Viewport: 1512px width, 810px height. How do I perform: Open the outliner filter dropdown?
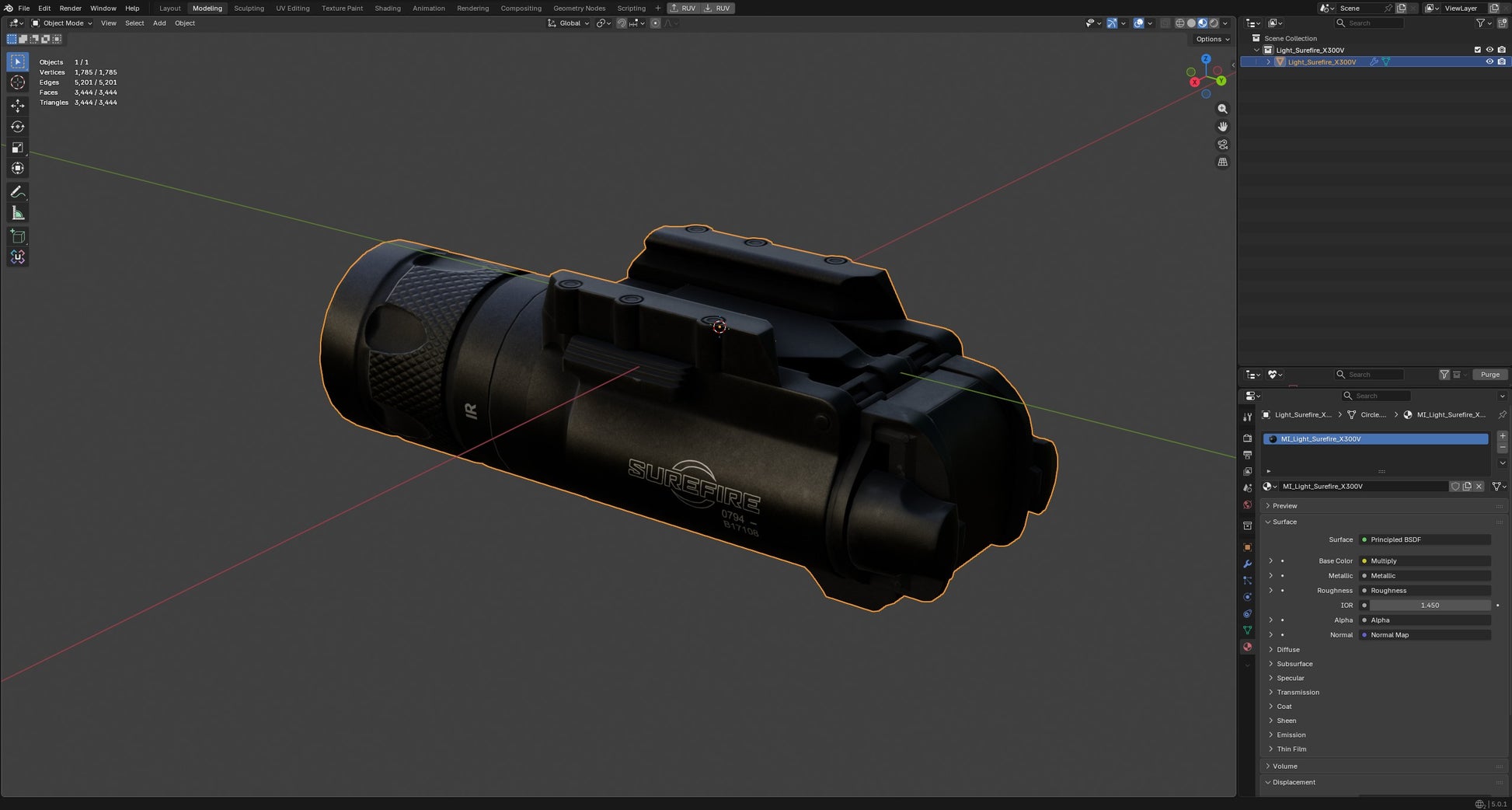(1483, 23)
